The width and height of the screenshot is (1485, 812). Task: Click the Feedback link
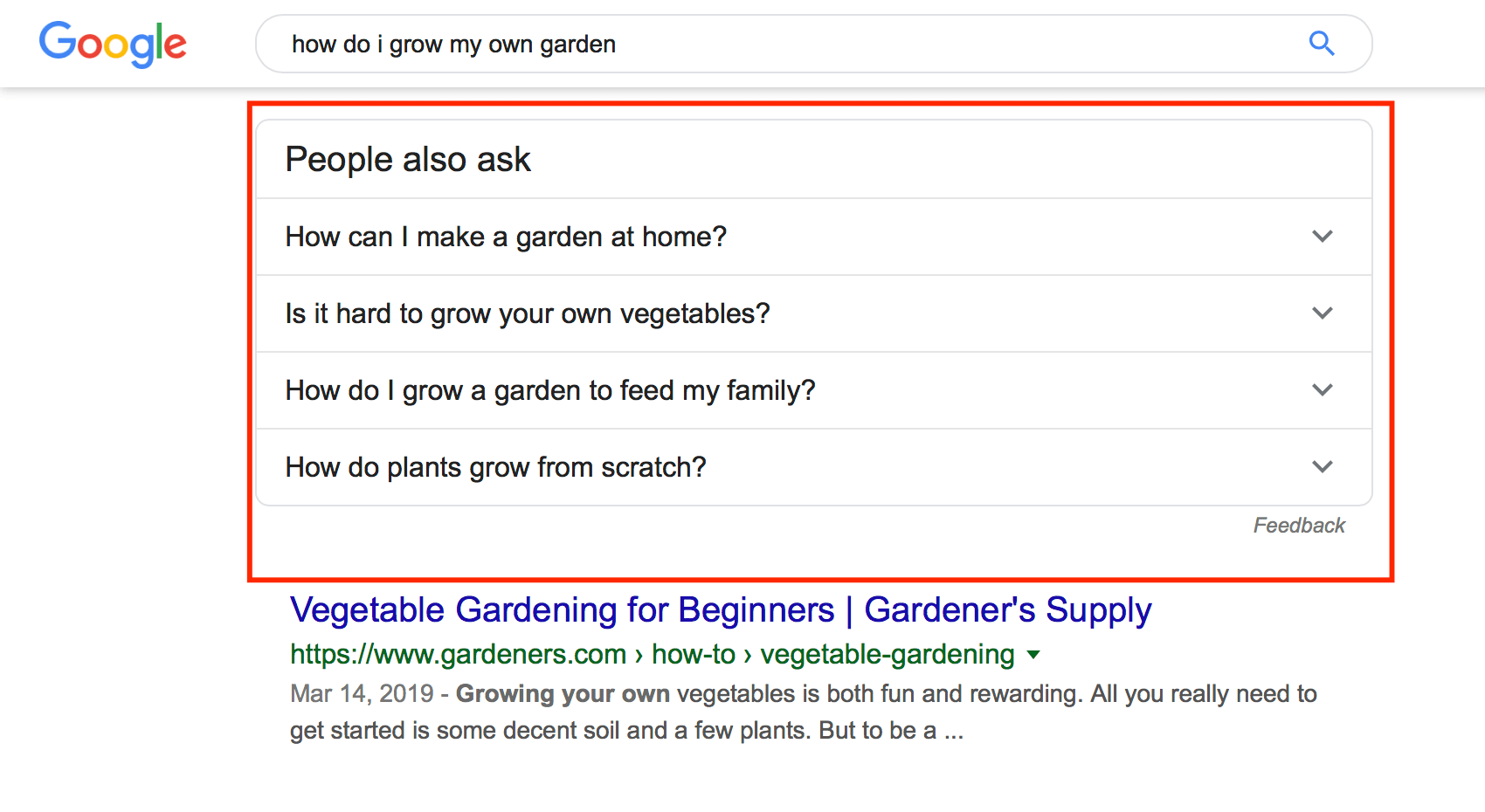point(1299,526)
